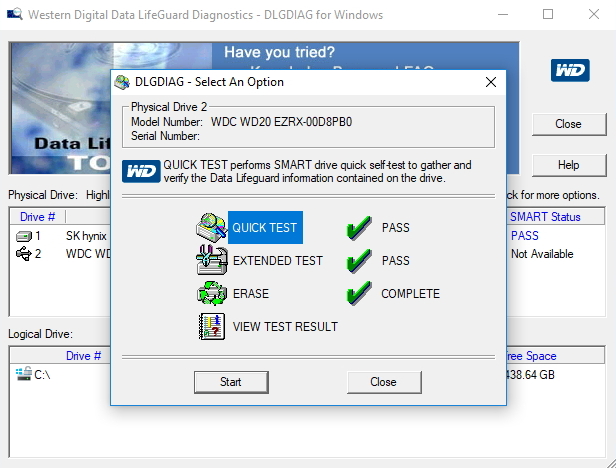Select the C:\ logical drive entry
The height and width of the screenshot is (468, 616).
tap(33, 374)
